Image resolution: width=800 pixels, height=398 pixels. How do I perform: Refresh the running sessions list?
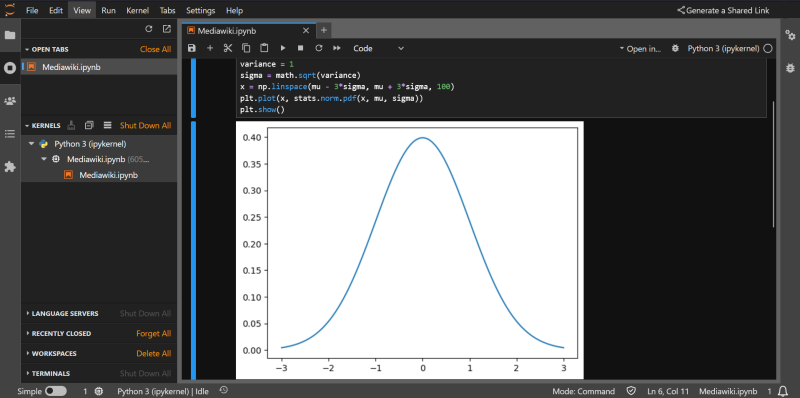pyautogui.click(x=149, y=29)
